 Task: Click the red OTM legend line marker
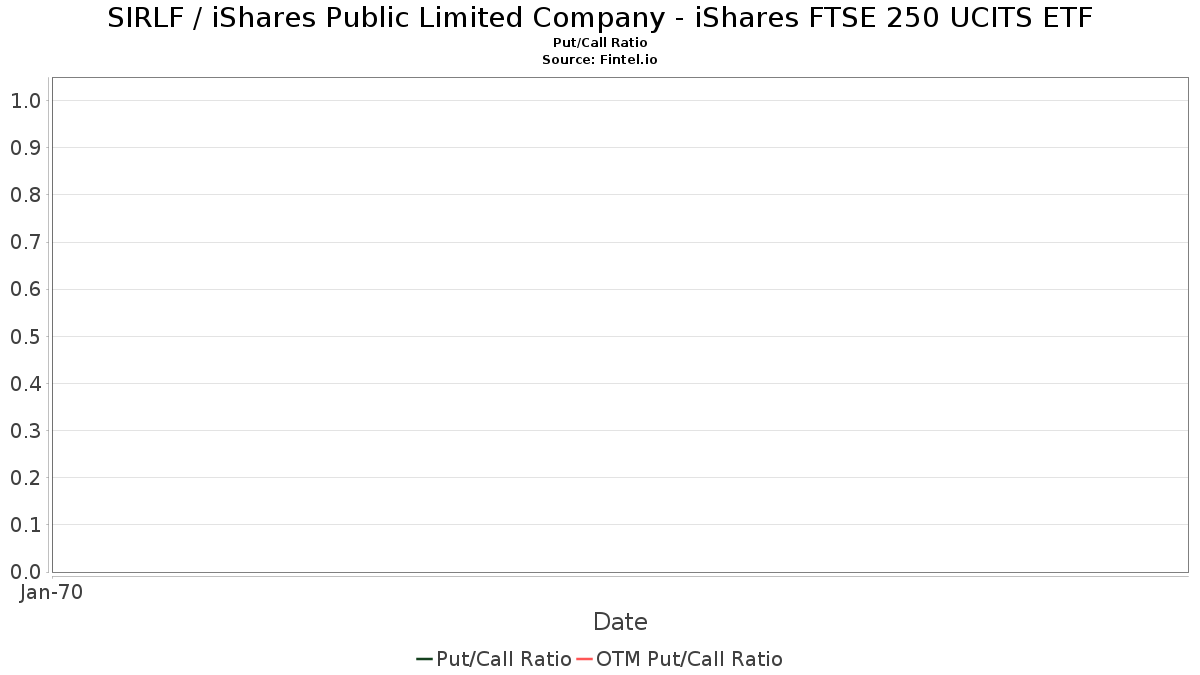pos(584,659)
